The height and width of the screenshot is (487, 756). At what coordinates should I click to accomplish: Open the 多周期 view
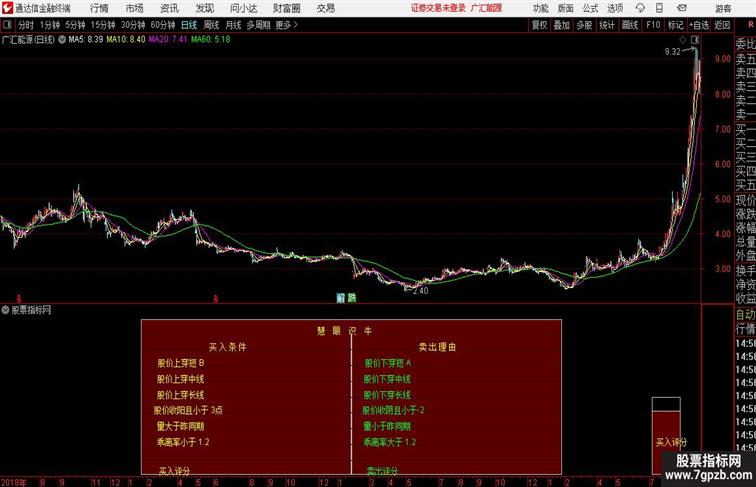[x=258, y=25]
